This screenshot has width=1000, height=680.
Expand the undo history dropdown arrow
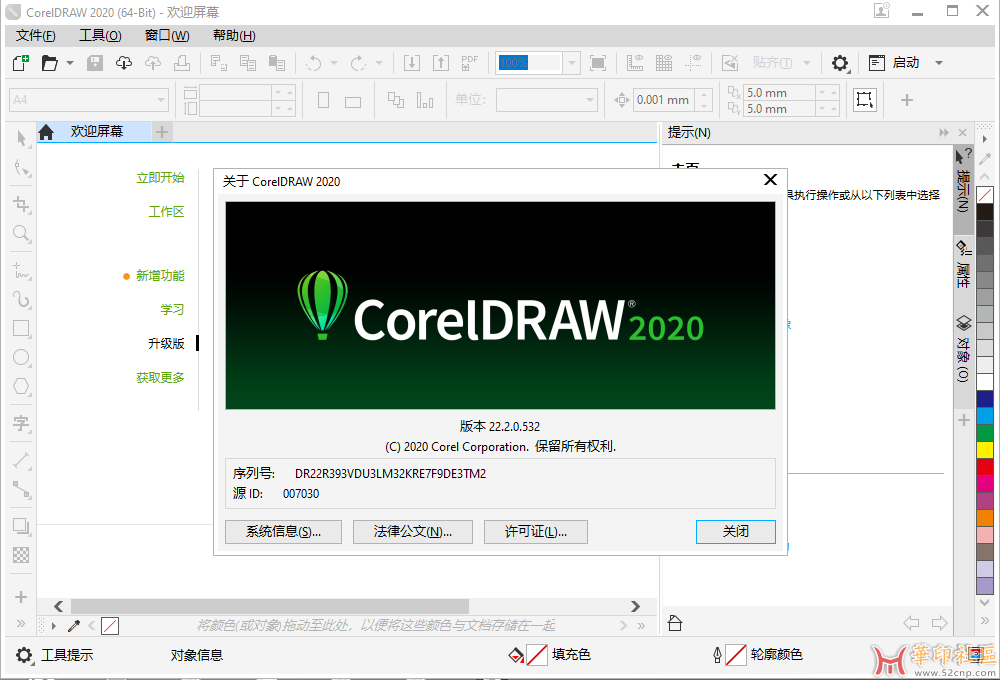pyautogui.click(x=334, y=63)
